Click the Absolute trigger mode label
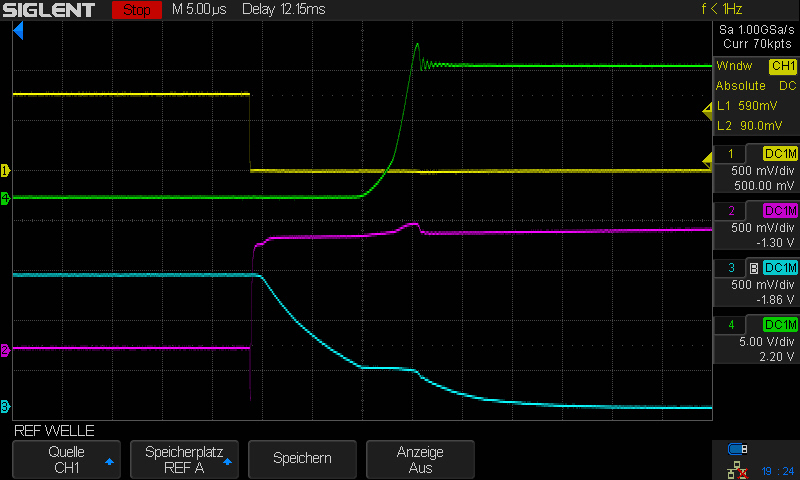The height and width of the screenshot is (480, 800). [740, 86]
